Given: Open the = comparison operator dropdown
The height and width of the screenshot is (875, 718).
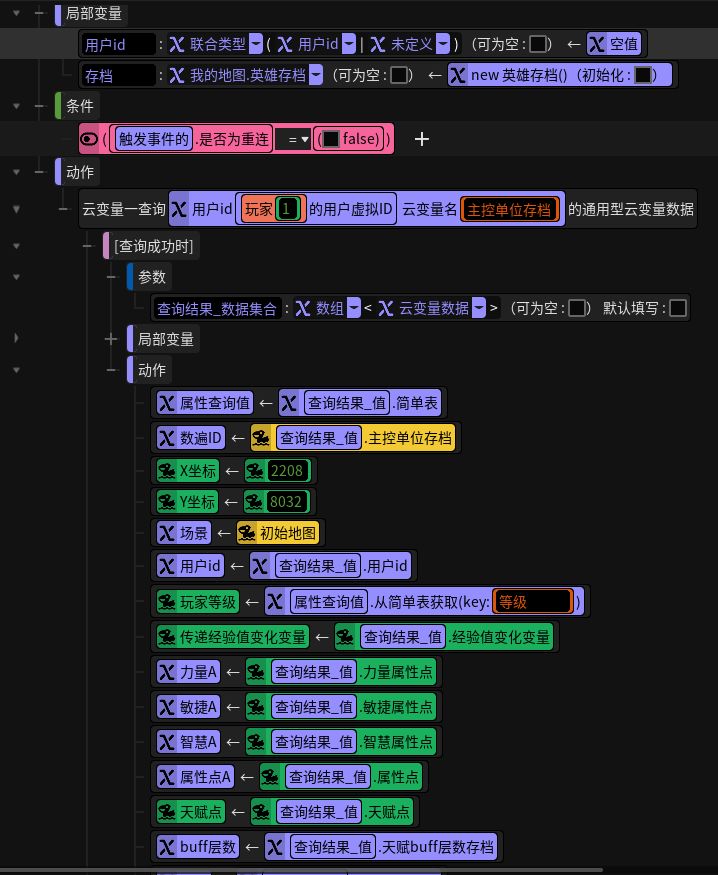Looking at the screenshot, I should point(293,139).
